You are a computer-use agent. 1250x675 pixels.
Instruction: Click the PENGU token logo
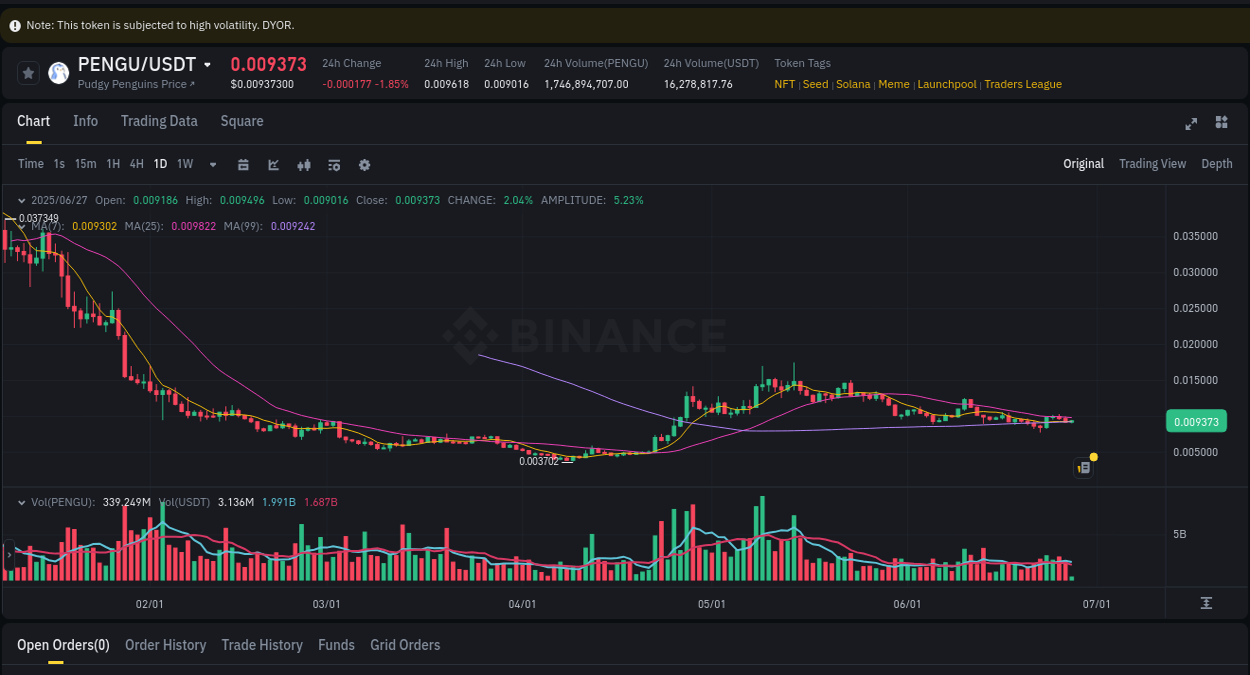[x=58, y=71]
